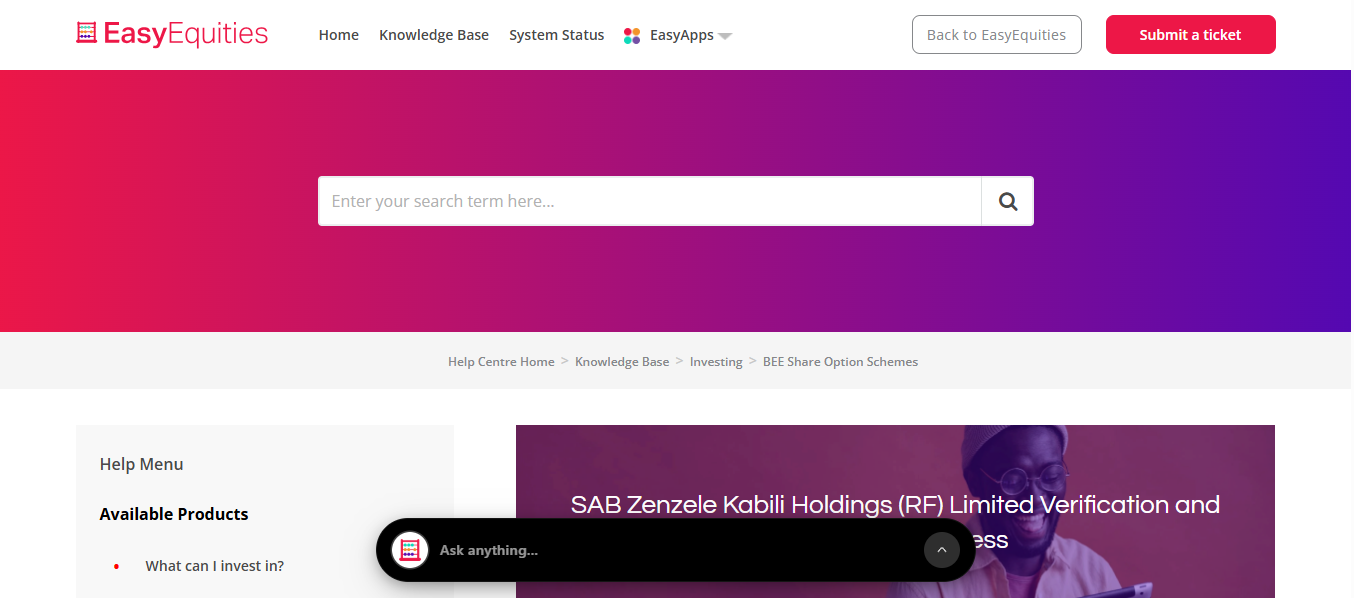Focus the search term input field

coord(650,201)
